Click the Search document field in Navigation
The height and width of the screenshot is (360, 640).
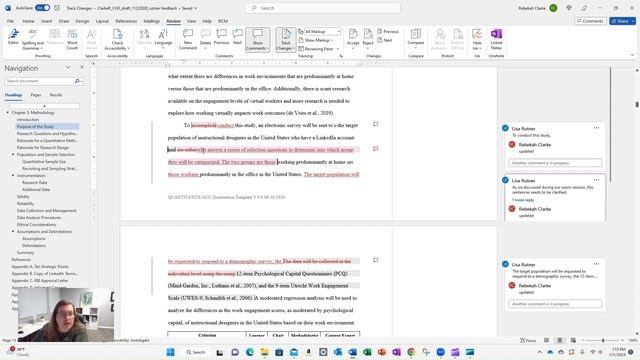[x=44, y=81]
